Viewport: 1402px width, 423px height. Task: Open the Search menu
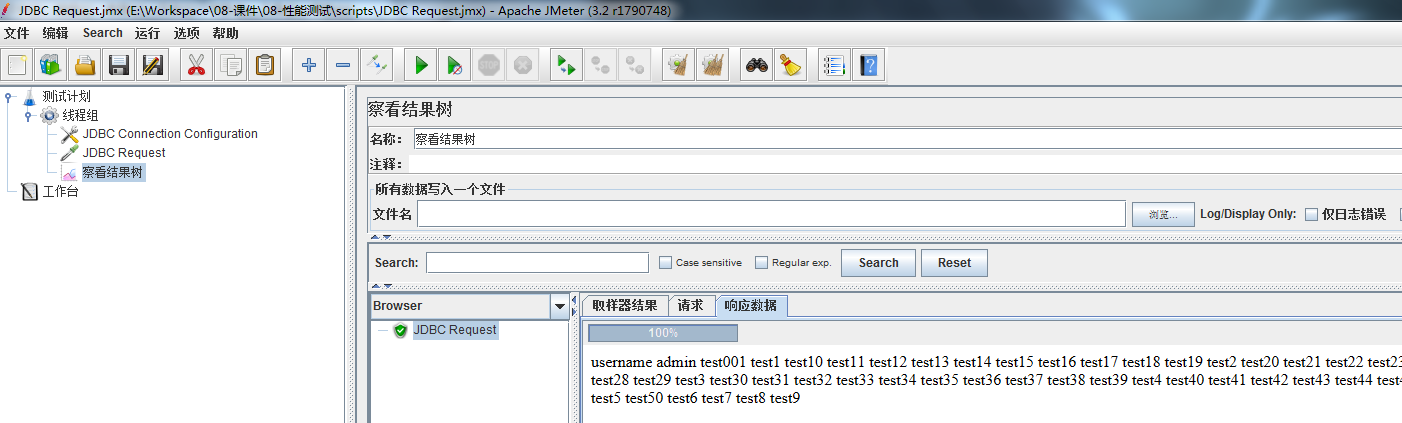pos(103,33)
